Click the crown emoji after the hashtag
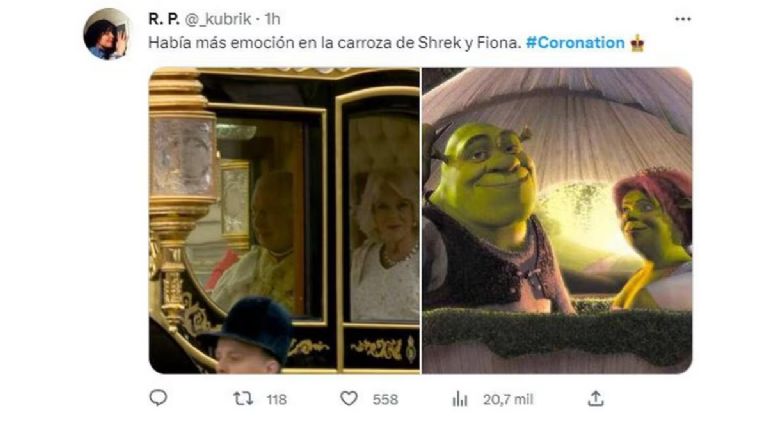Screen dimensions: 768x435 [x=637, y=43]
